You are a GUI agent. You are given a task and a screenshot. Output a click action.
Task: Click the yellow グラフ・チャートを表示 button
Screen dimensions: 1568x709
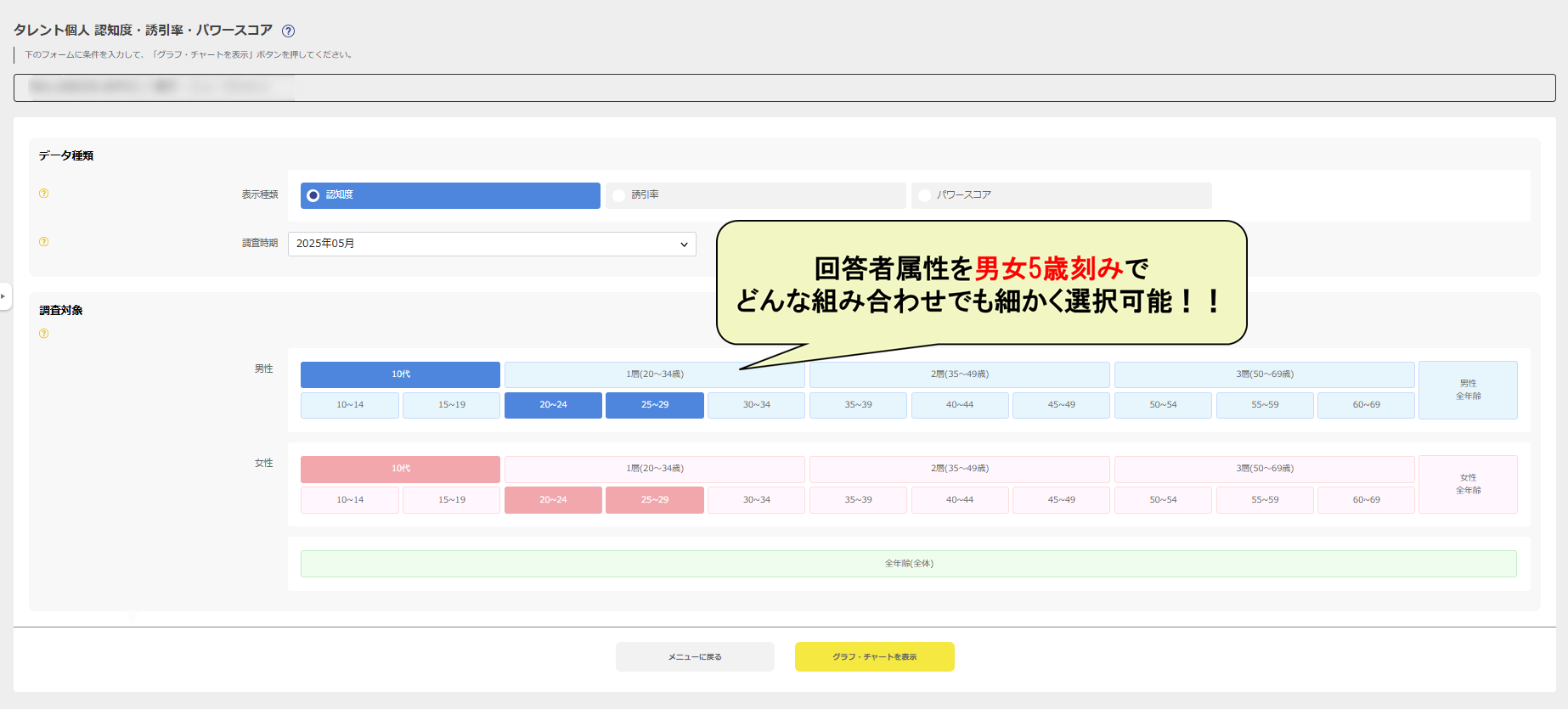click(874, 656)
